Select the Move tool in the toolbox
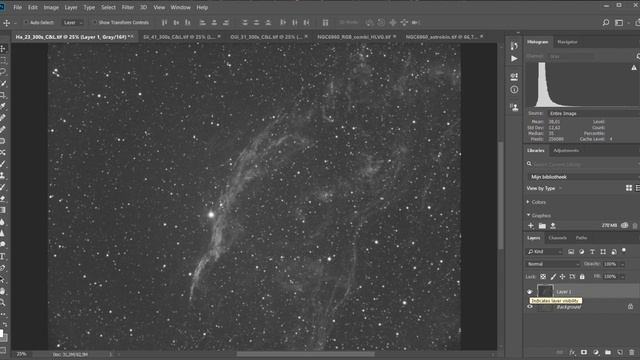 3,49
